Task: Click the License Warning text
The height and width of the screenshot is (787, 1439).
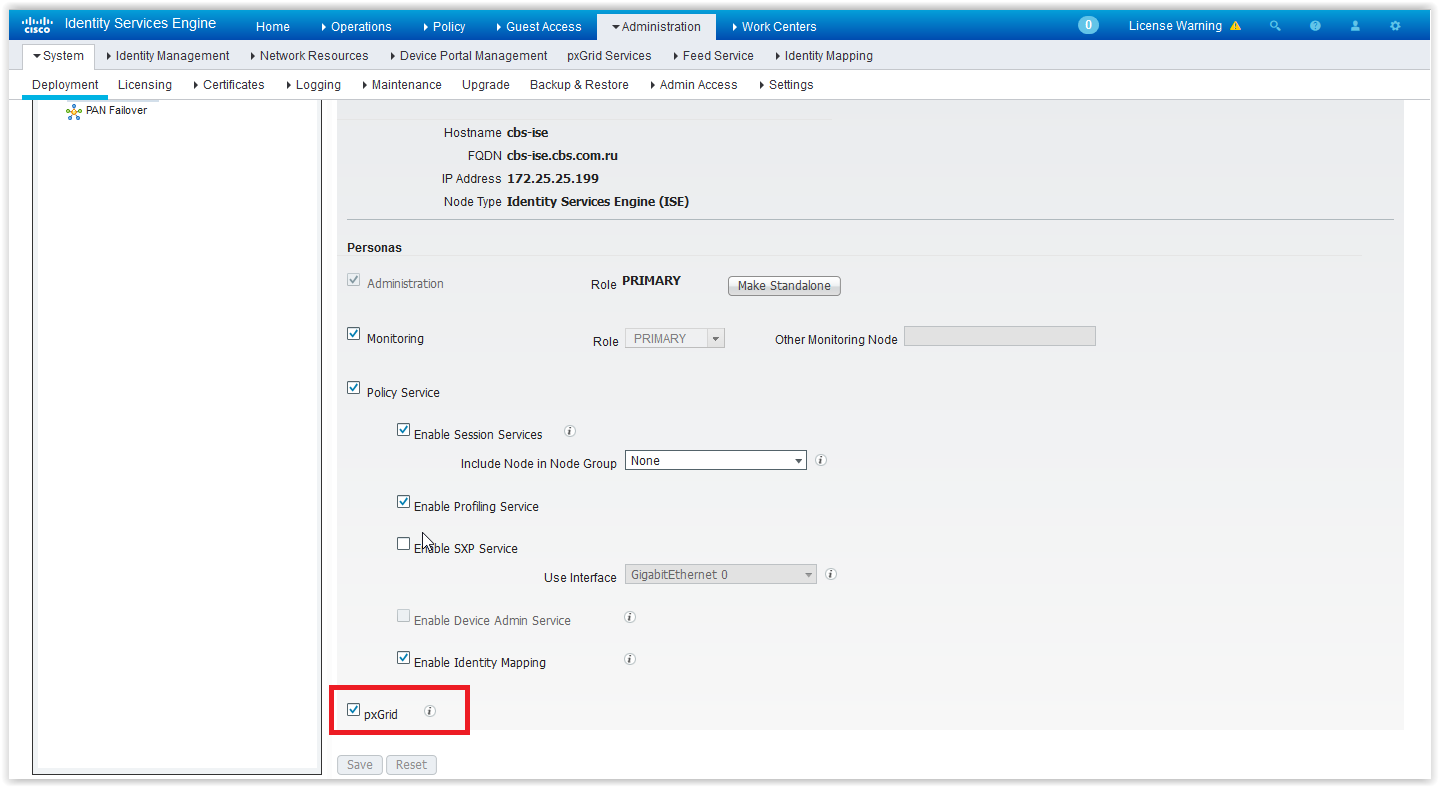Action: 1175,26
